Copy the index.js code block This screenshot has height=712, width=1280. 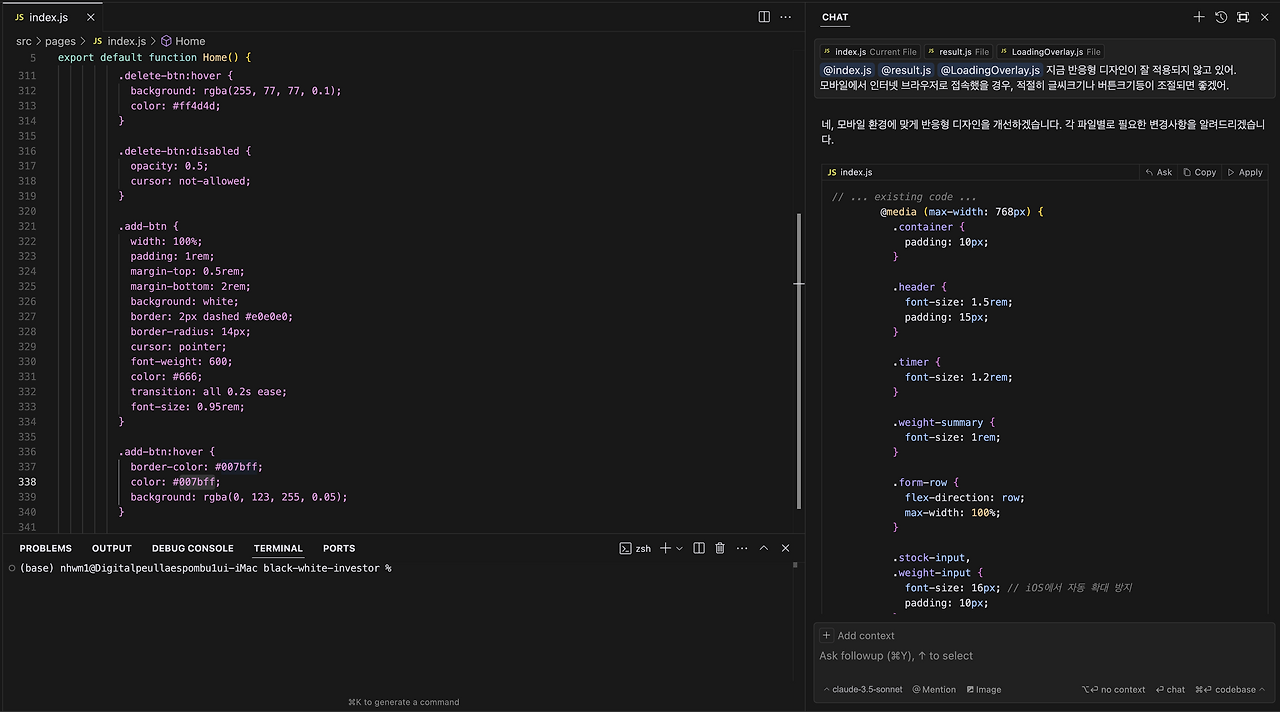pyautogui.click(x=1200, y=172)
